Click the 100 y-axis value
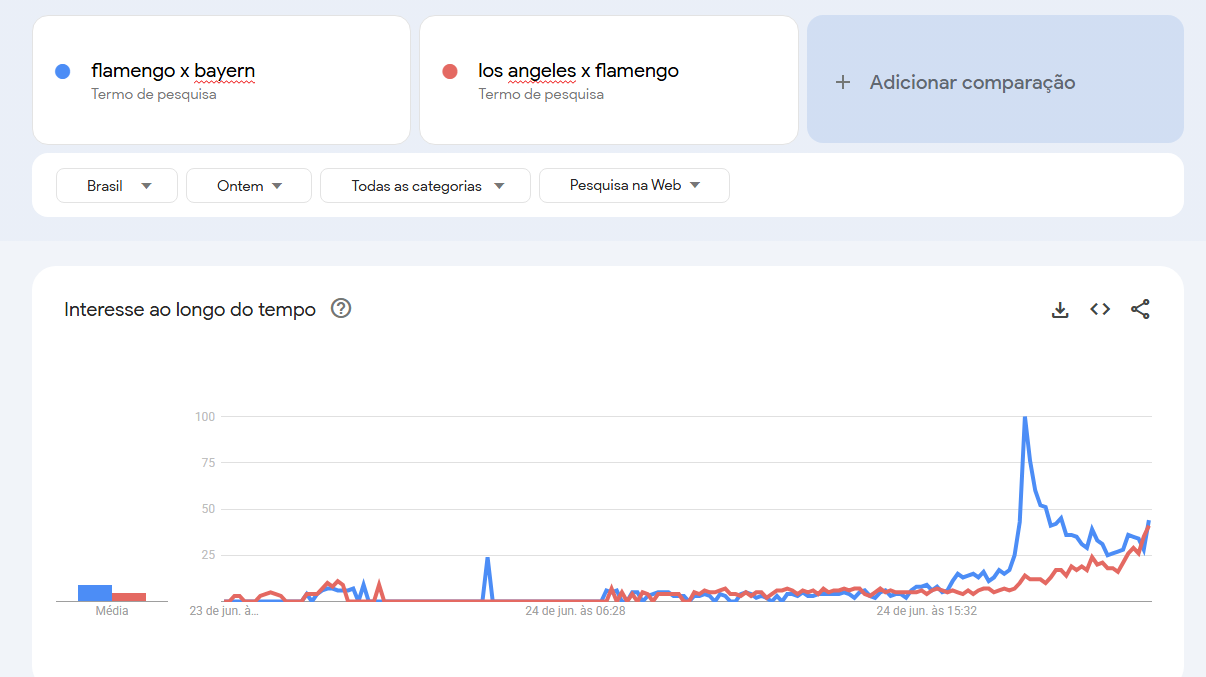 click(205, 416)
